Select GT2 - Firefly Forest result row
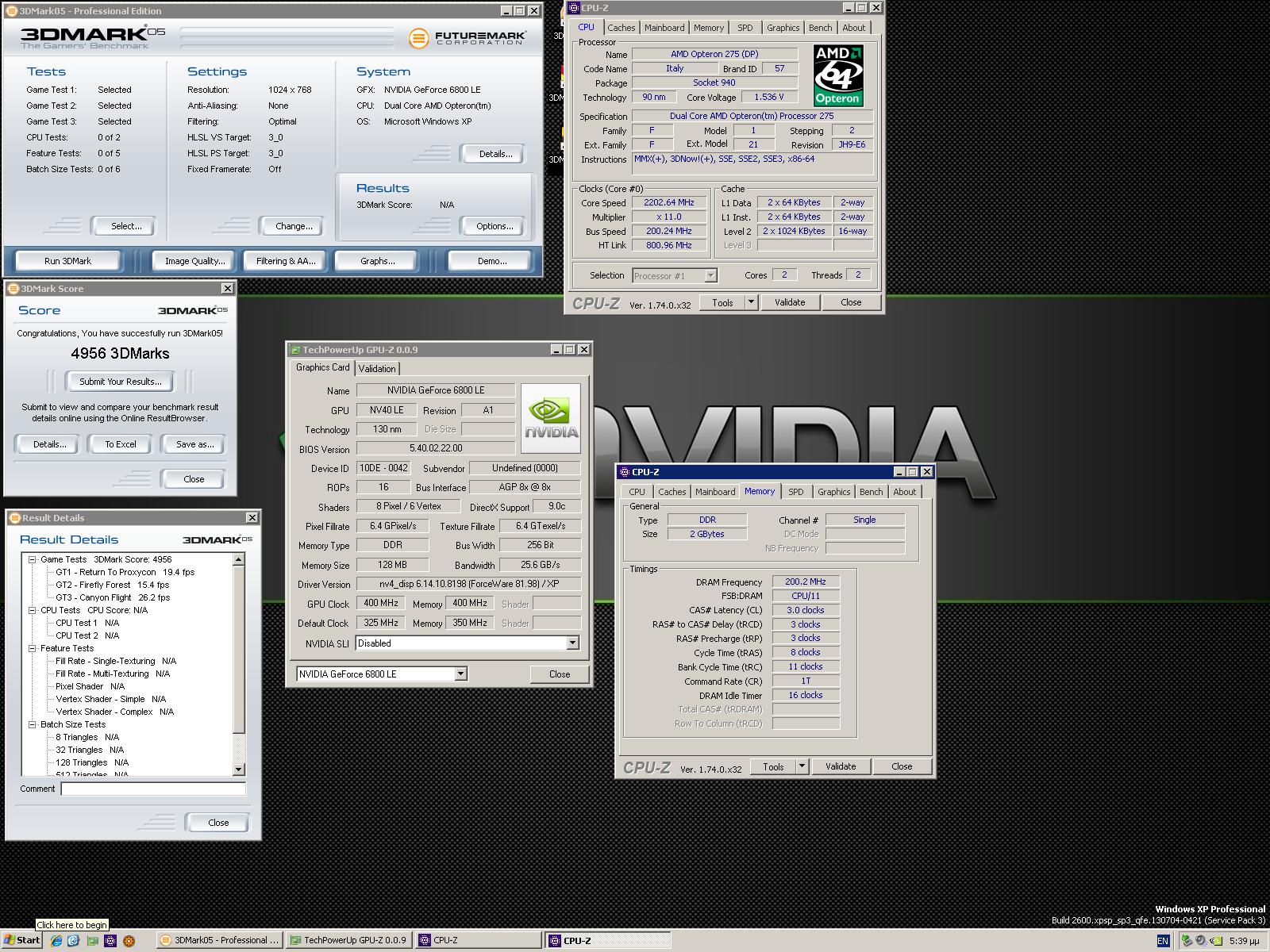The width and height of the screenshot is (1270, 952). [x=112, y=585]
